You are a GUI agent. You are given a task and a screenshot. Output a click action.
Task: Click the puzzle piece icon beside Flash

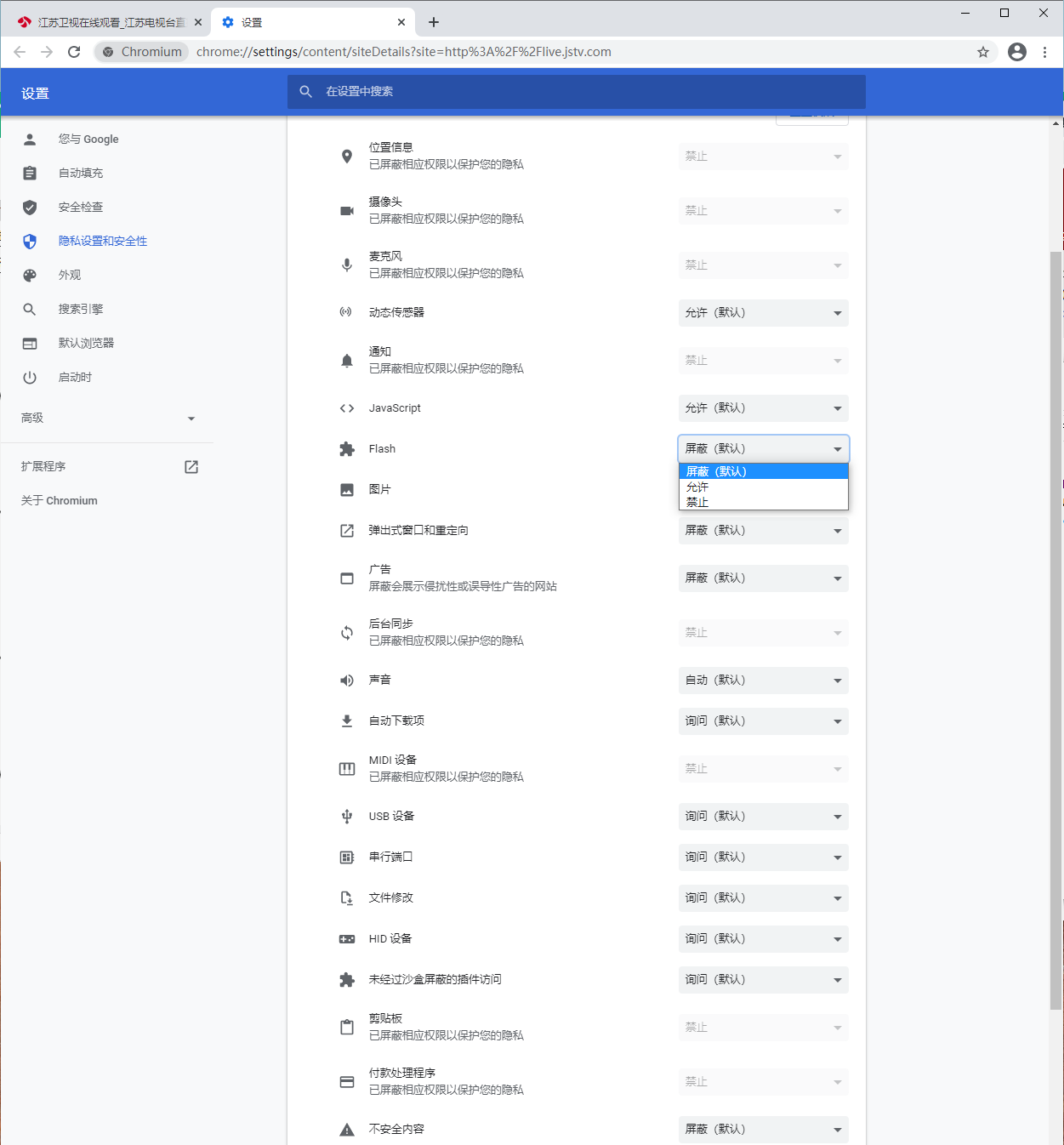click(347, 449)
